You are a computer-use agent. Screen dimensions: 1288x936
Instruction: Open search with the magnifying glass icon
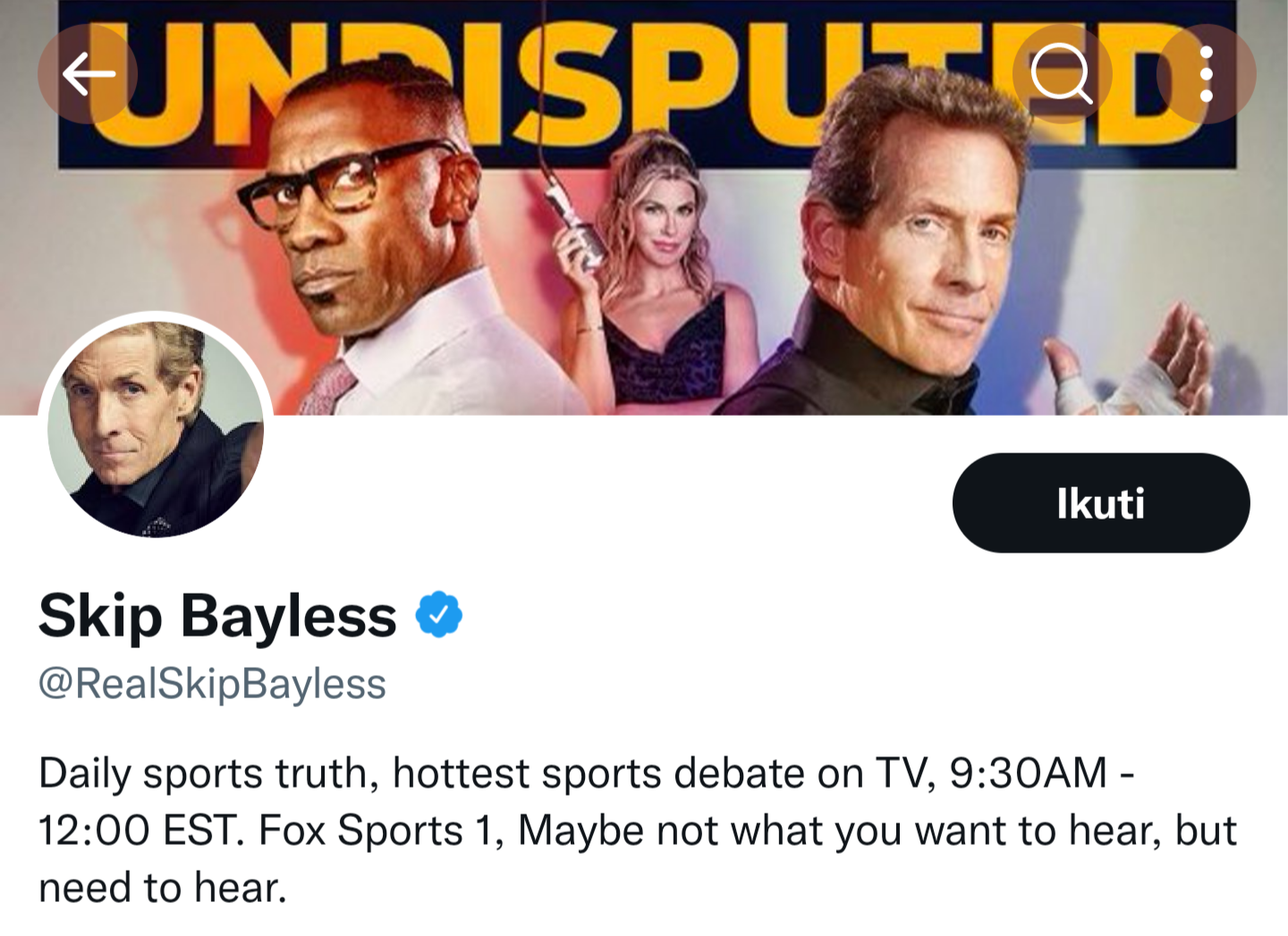point(1061,73)
